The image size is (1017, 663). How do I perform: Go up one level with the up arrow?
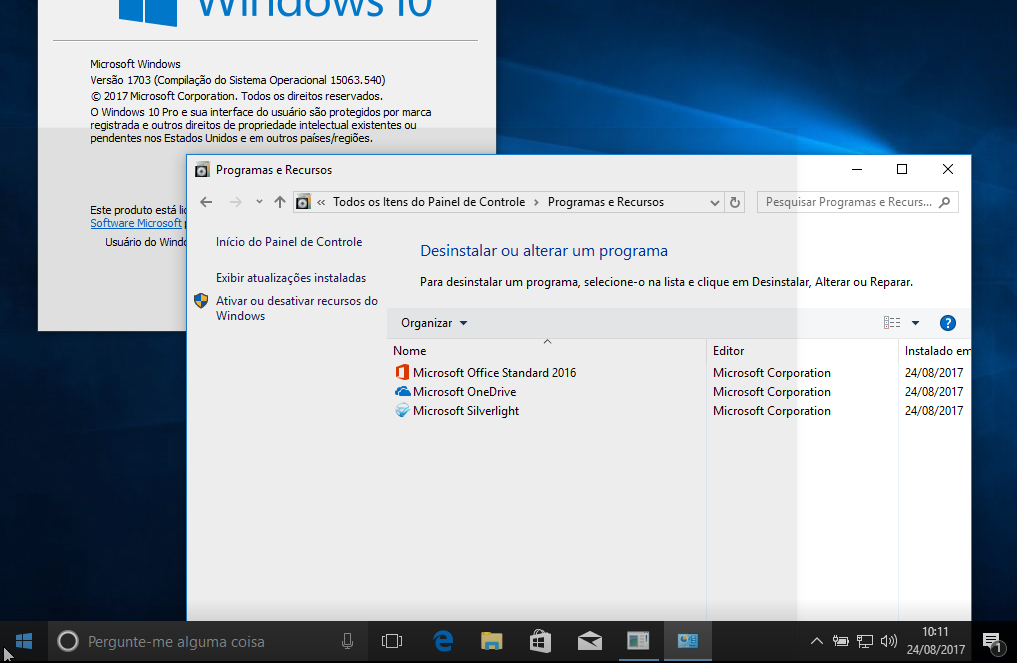pos(280,202)
